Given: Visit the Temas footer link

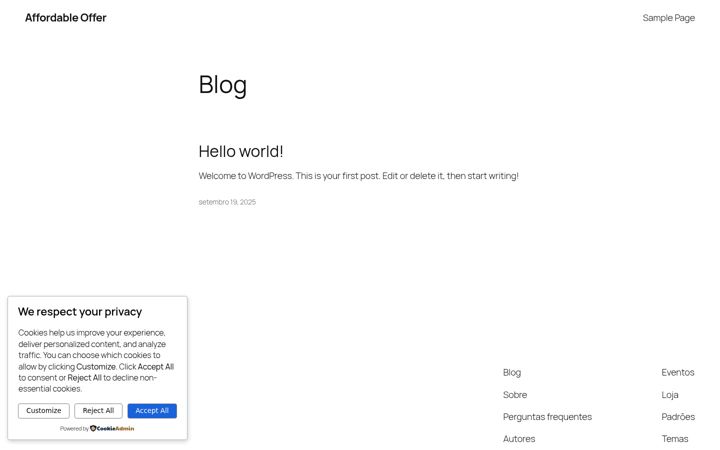Looking at the screenshot, I should [675, 439].
